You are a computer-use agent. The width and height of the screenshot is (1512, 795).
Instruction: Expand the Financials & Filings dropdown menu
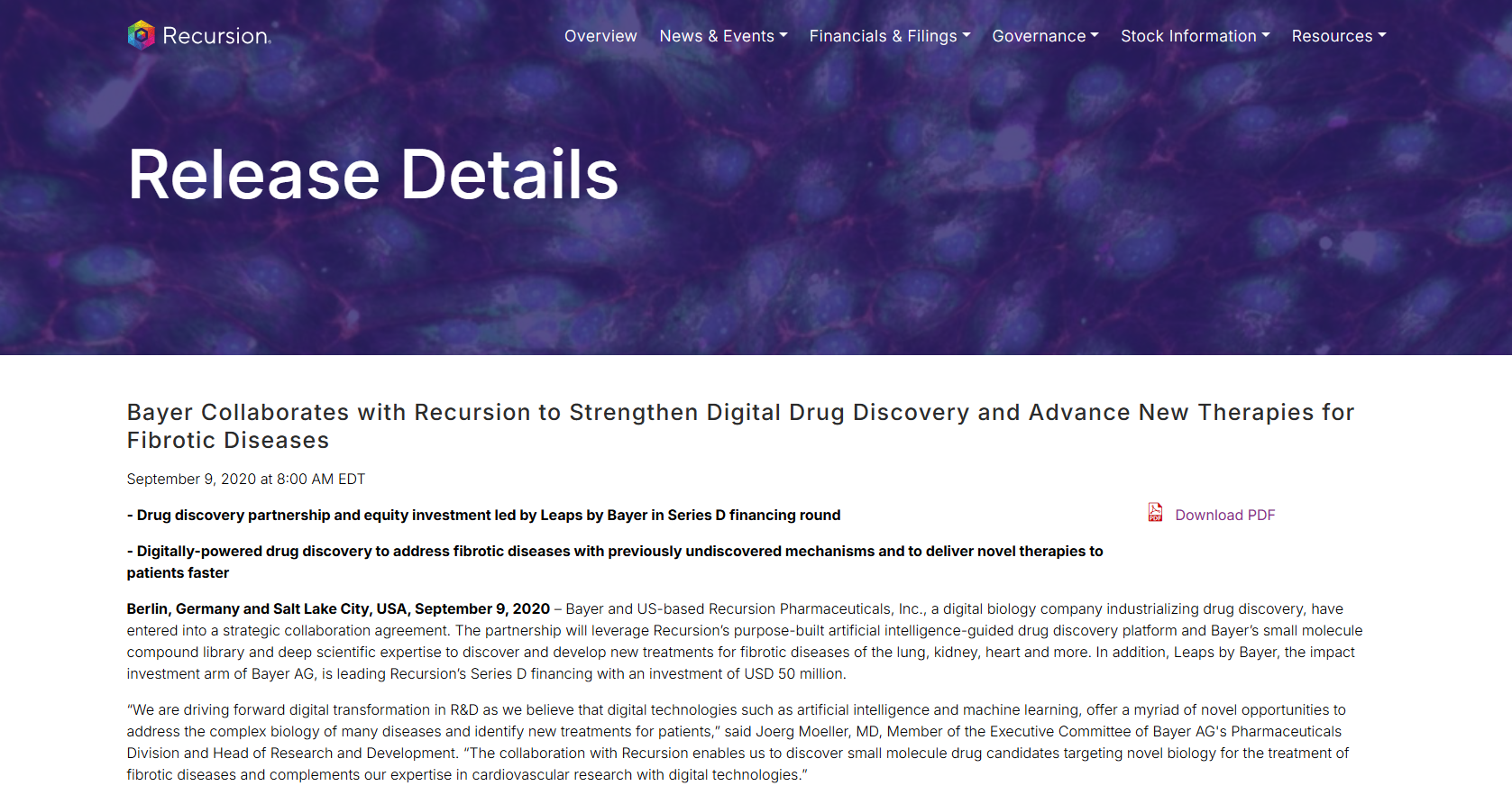click(x=890, y=36)
